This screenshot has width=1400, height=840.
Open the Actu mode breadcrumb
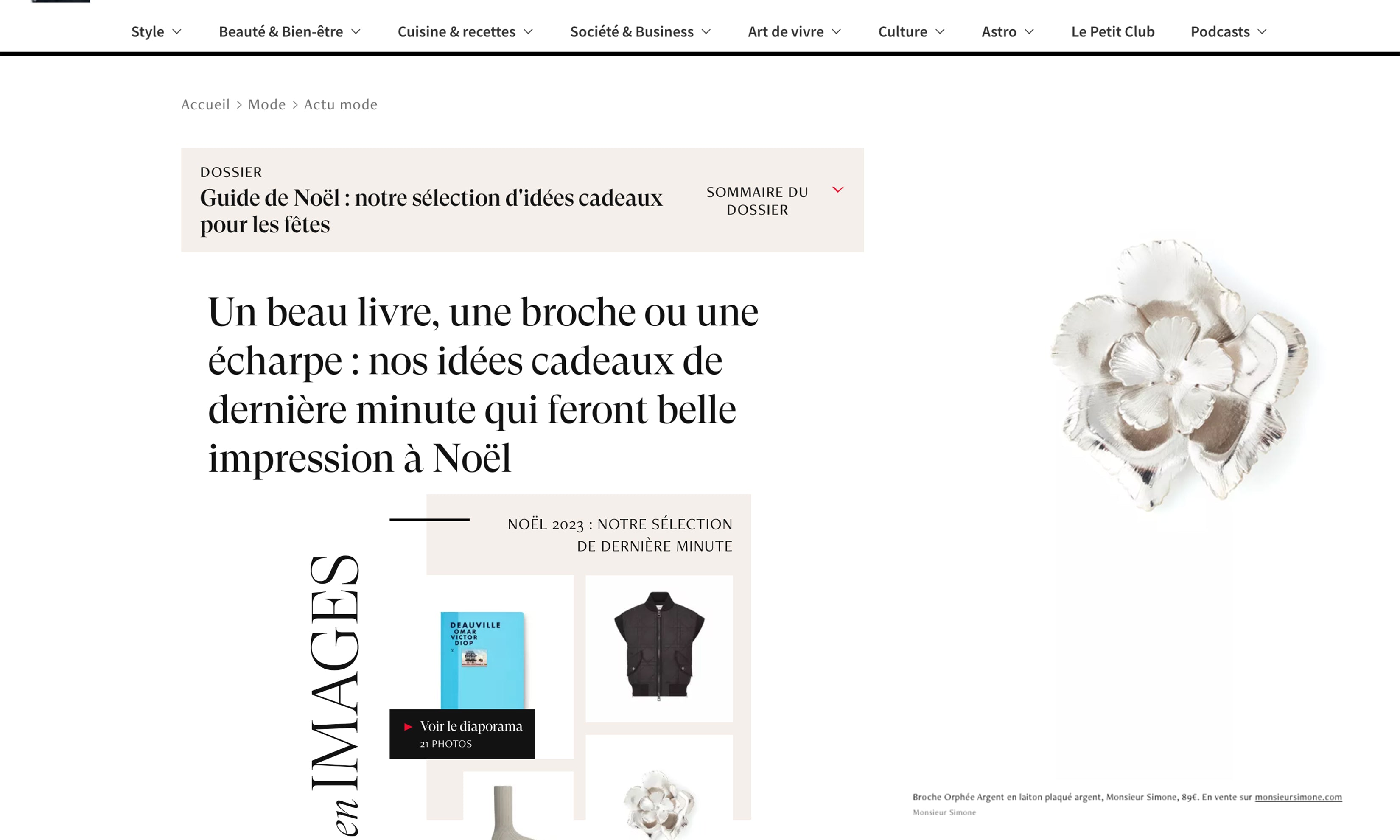pyautogui.click(x=341, y=105)
